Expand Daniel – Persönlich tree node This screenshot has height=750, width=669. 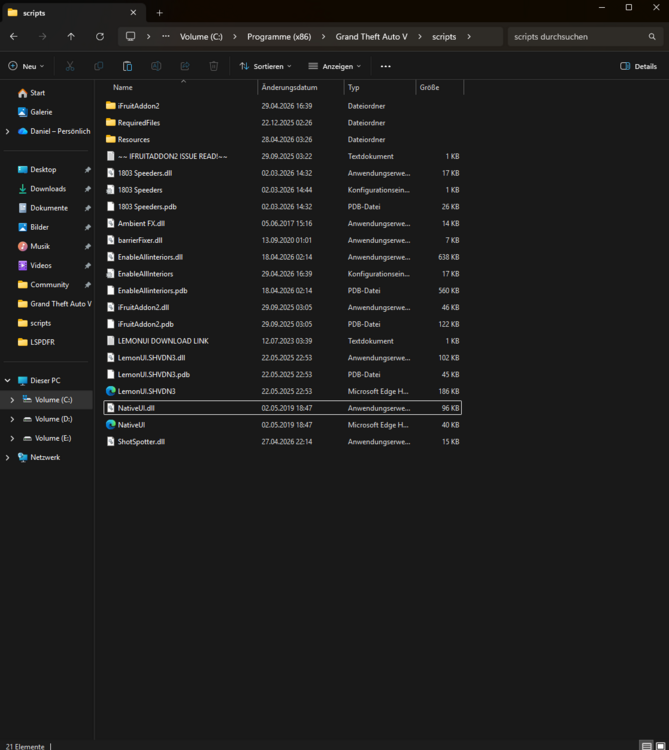click(x=7, y=131)
